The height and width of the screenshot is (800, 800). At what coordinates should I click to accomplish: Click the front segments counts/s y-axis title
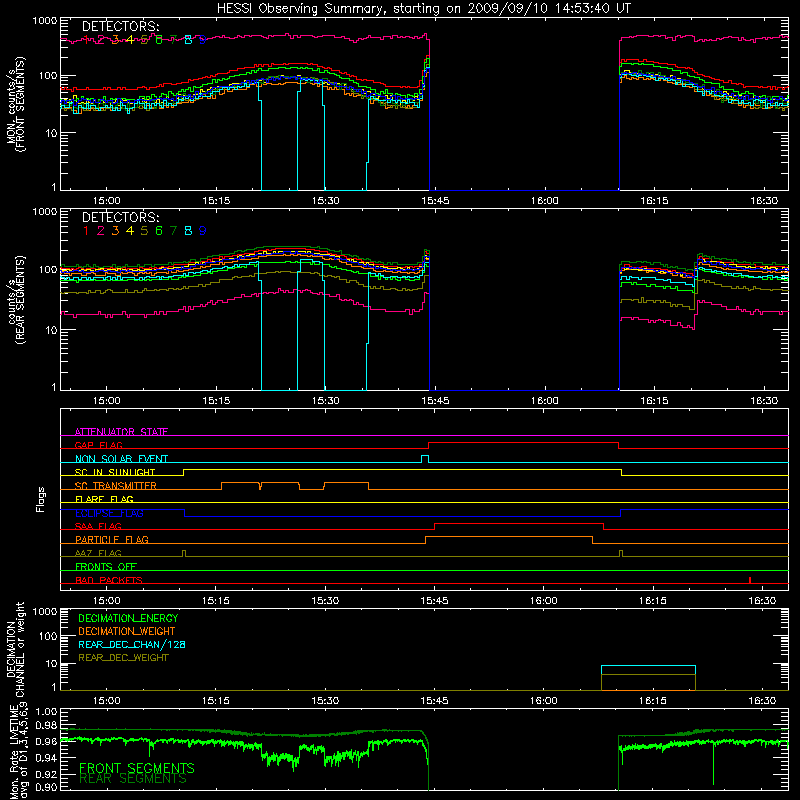(x=15, y=104)
